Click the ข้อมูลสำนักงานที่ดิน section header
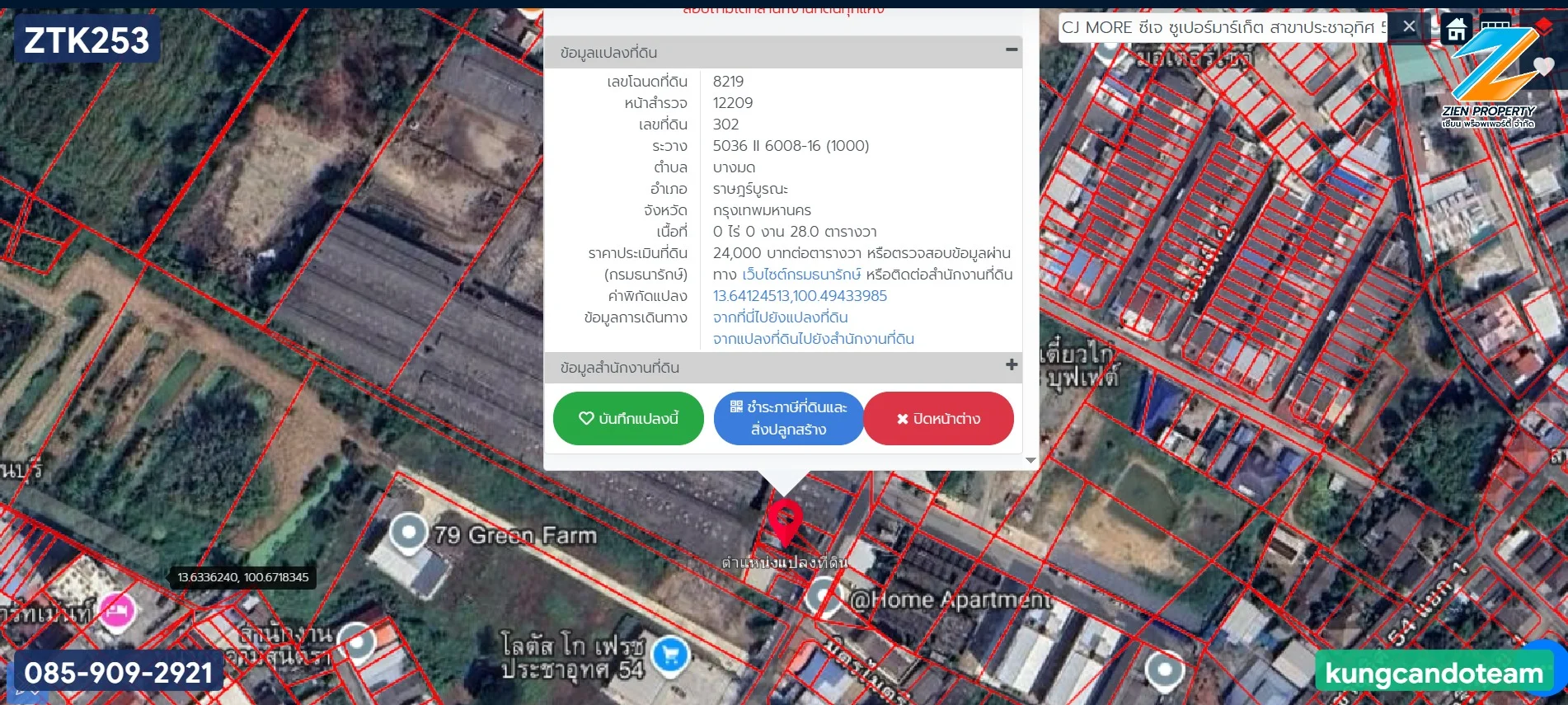The width and height of the screenshot is (1568, 705). (x=783, y=368)
